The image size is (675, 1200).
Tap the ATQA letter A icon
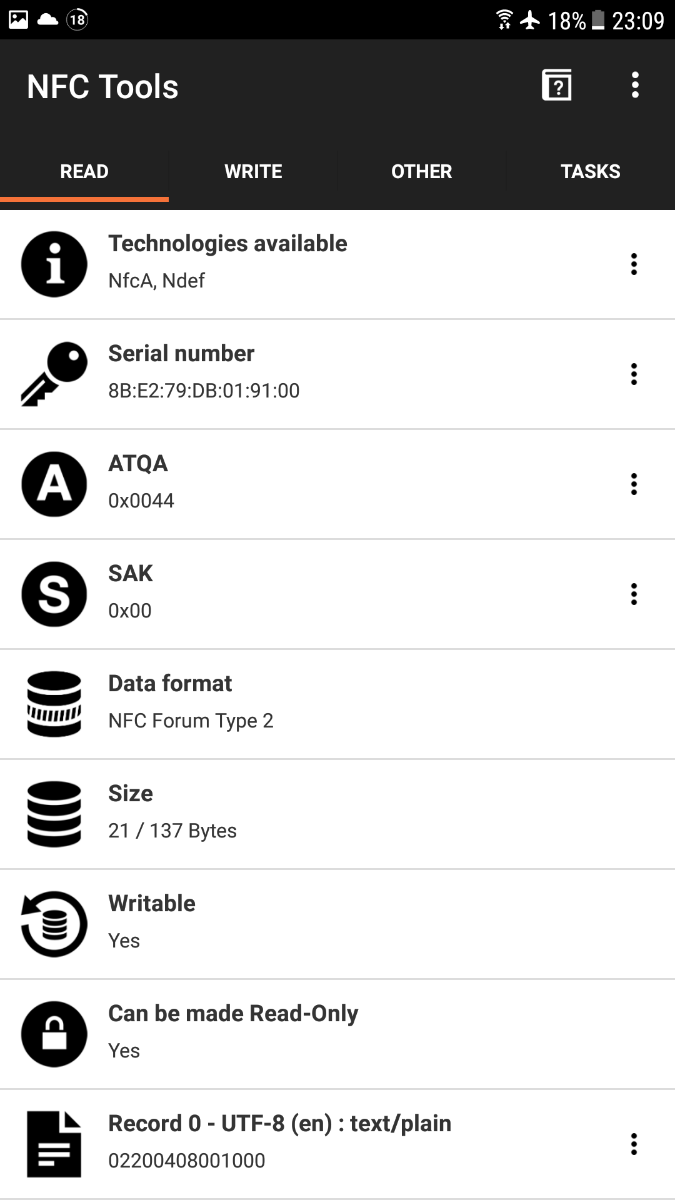(x=54, y=484)
